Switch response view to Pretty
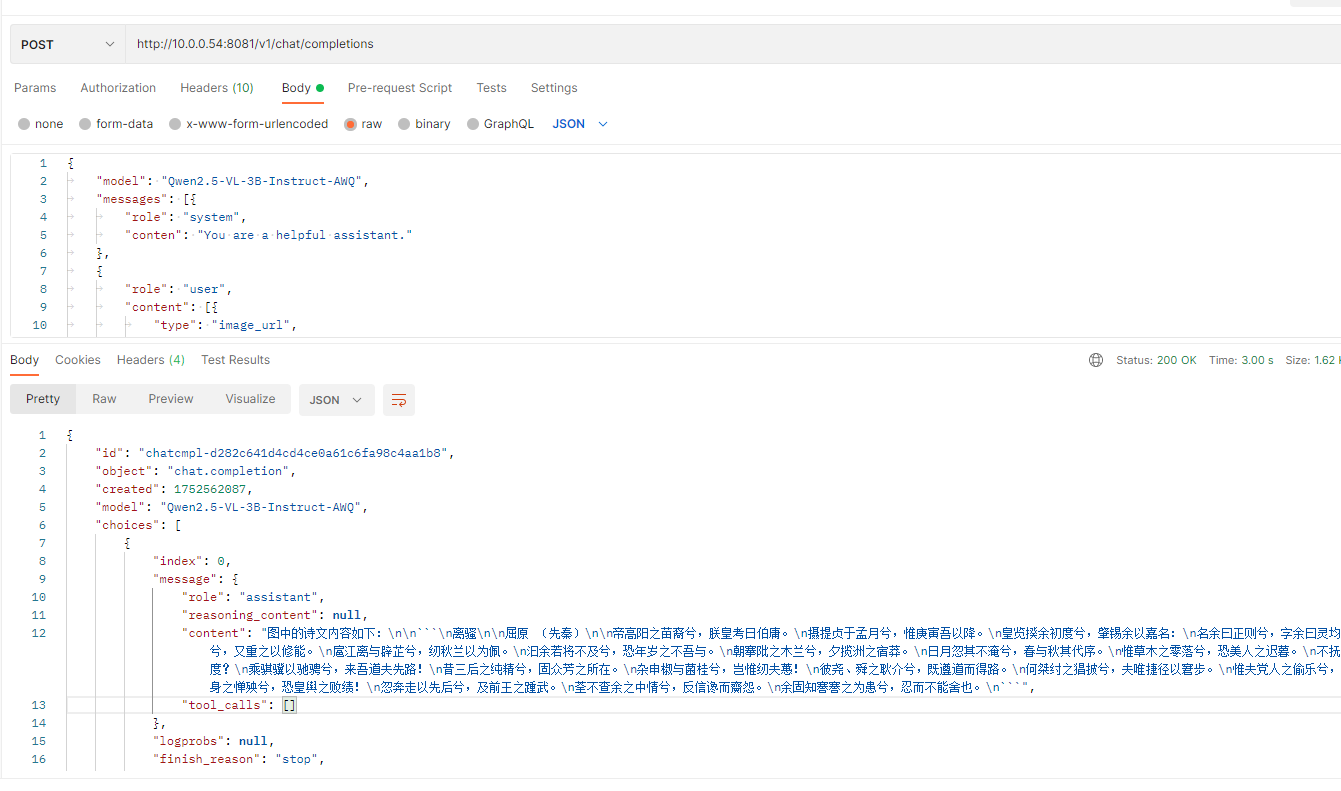The width and height of the screenshot is (1341, 791). coord(43,399)
